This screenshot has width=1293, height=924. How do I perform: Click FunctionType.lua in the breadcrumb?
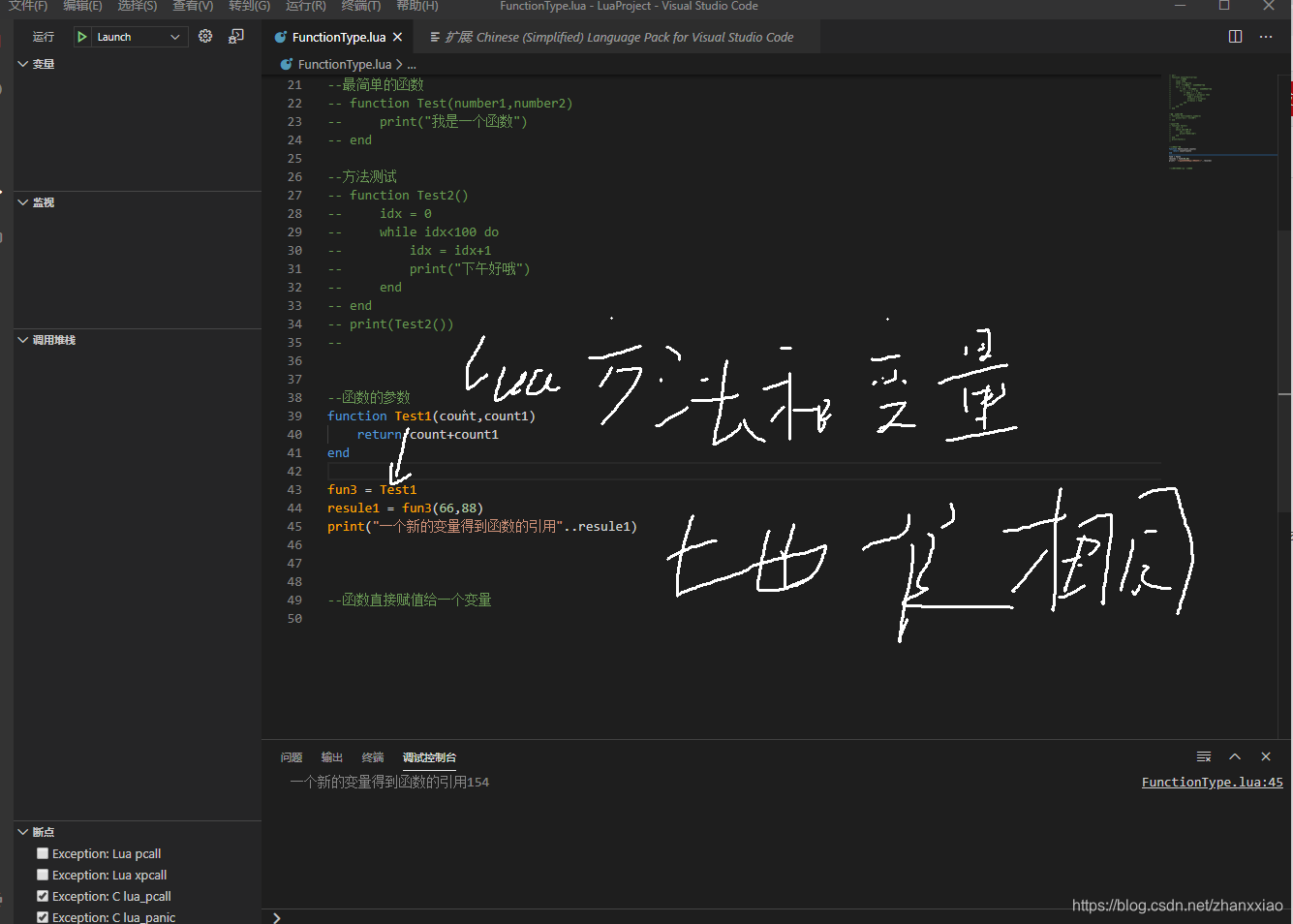click(x=345, y=64)
